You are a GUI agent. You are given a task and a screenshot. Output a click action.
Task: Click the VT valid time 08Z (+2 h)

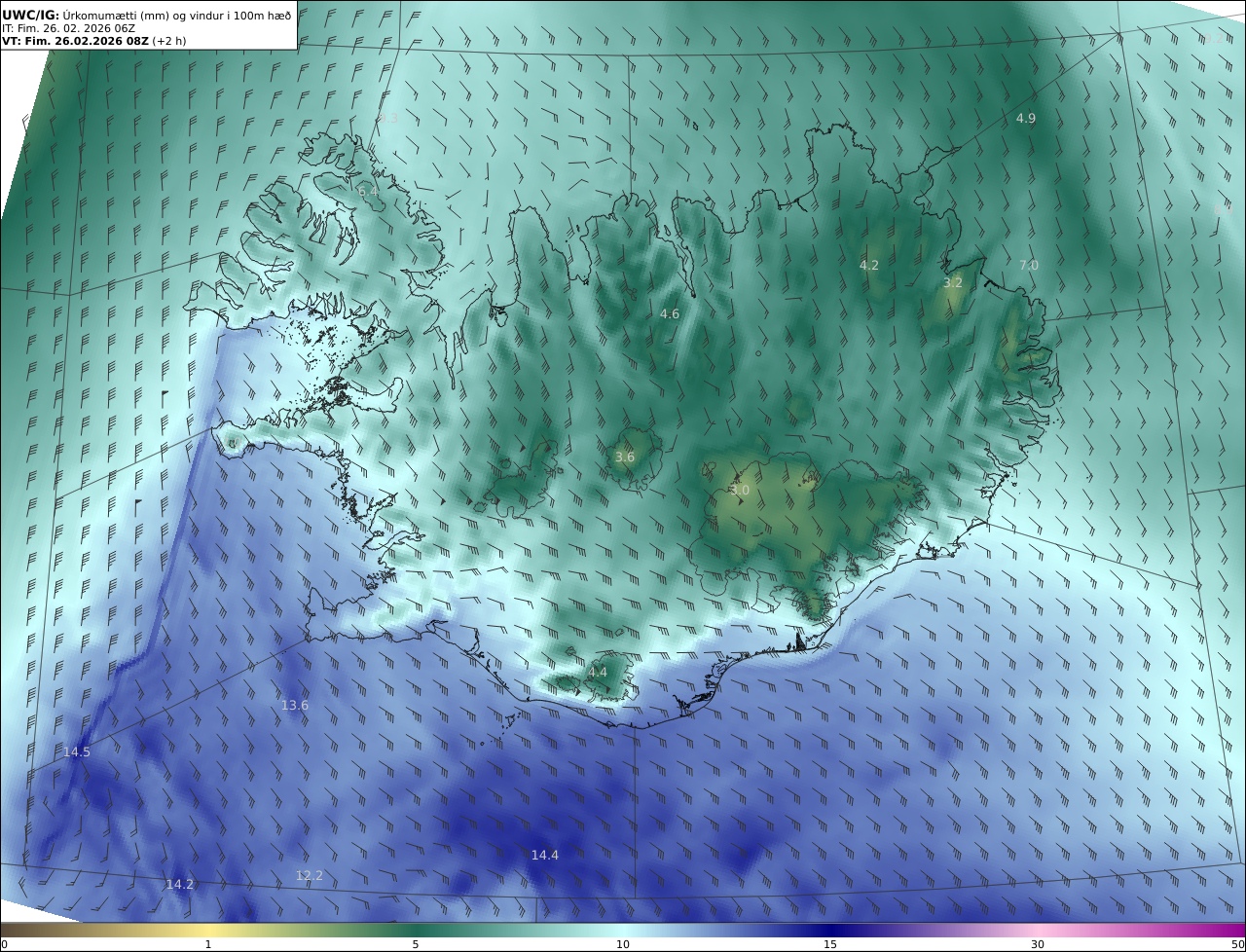pyautogui.click(x=94, y=41)
